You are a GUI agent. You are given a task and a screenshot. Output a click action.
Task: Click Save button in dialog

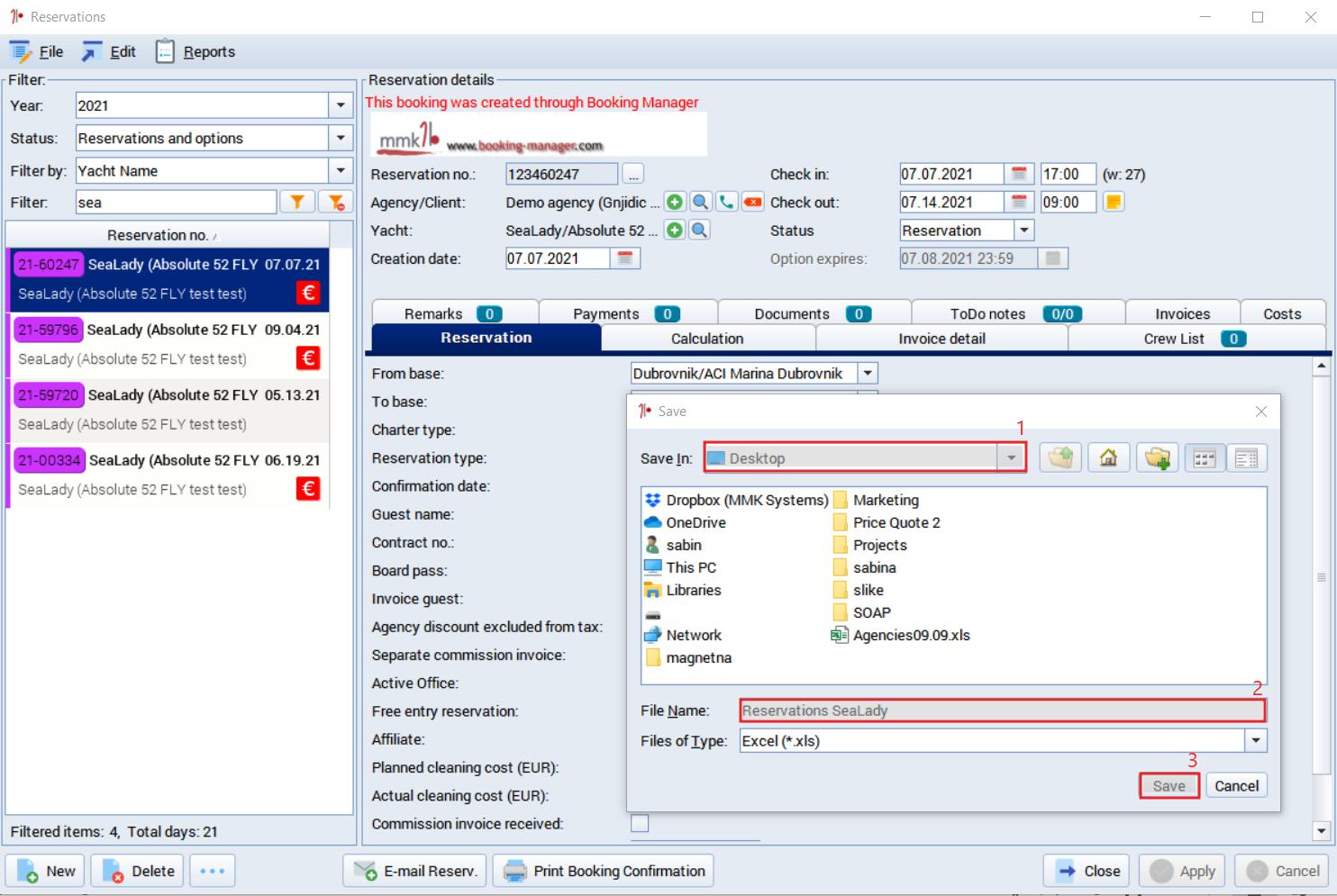(x=1169, y=786)
